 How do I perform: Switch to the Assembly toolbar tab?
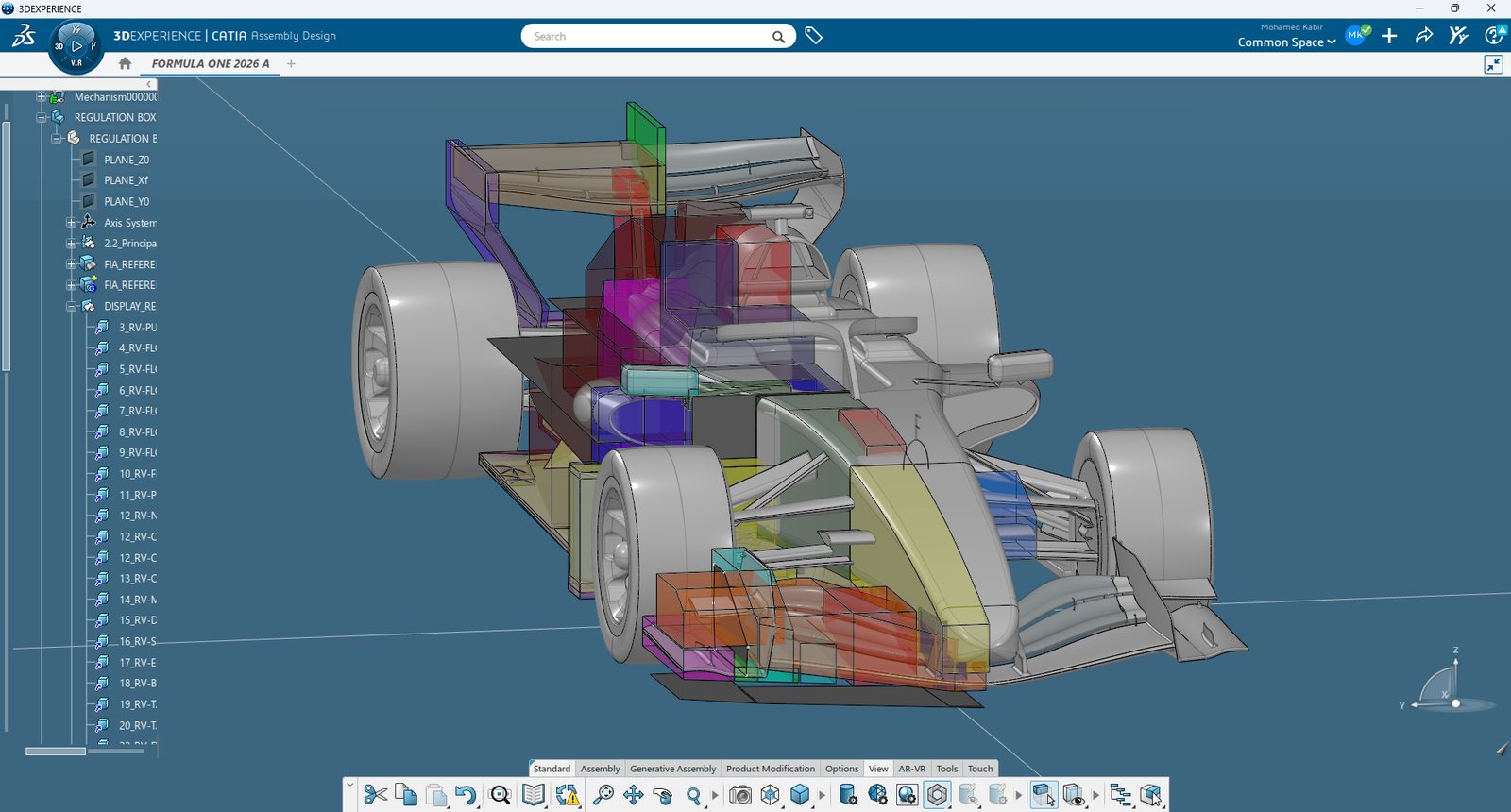601,769
